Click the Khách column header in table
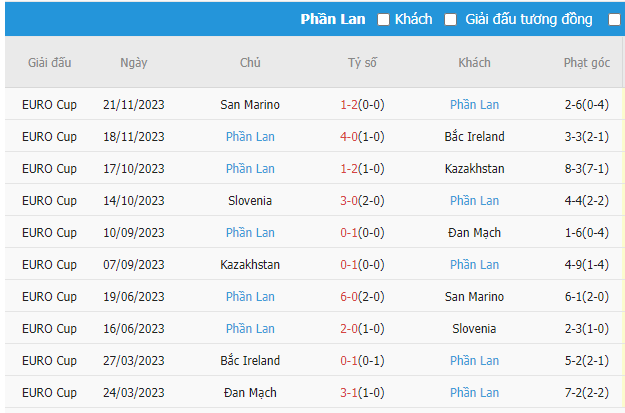Image resolution: width=625 pixels, height=413 pixels. point(474,63)
